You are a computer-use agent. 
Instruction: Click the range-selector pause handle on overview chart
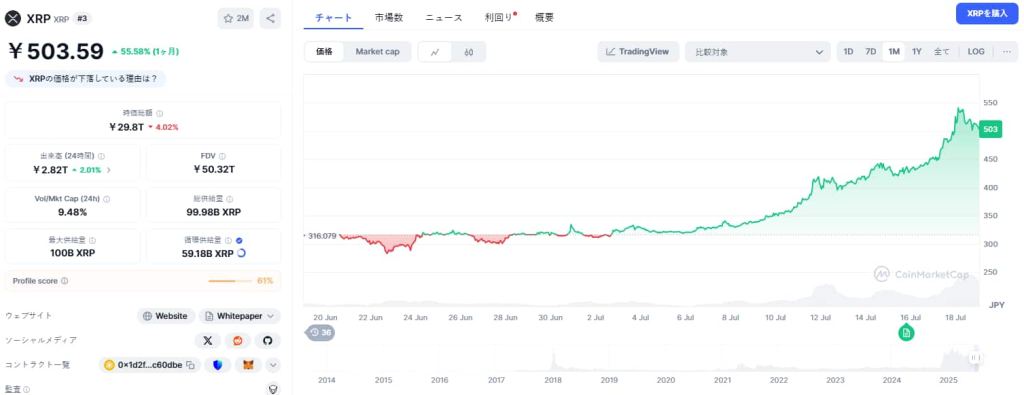tap(976, 358)
